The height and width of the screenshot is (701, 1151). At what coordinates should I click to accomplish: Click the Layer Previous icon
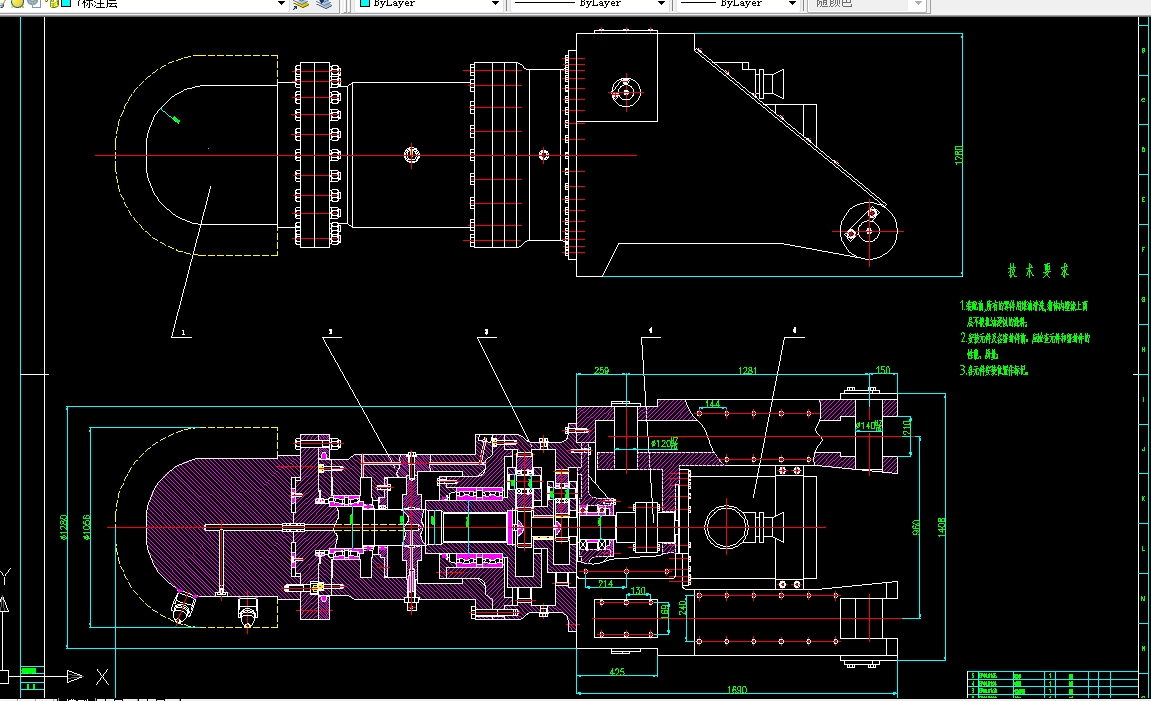(x=324, y=4)
